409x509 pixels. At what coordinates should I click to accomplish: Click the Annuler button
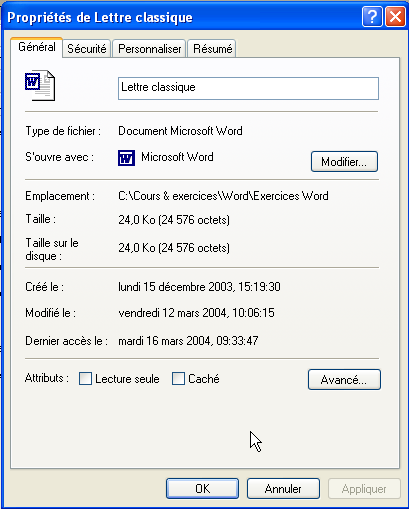click(283, 489)
